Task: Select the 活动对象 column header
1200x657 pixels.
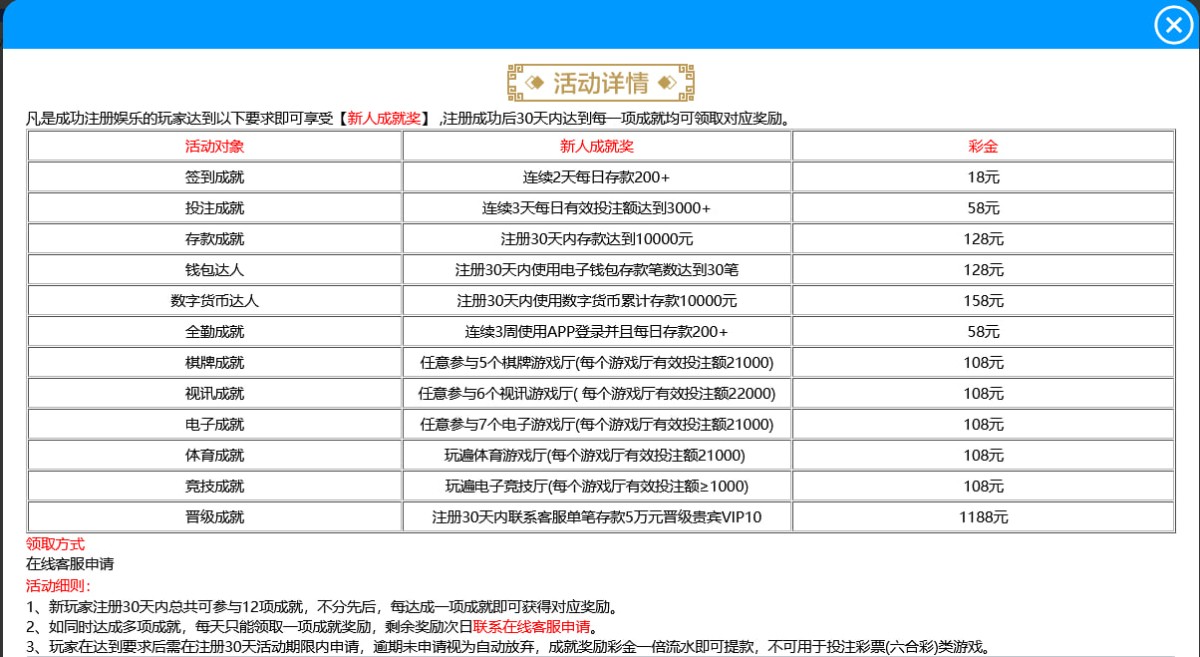Action: click(215, 146)
